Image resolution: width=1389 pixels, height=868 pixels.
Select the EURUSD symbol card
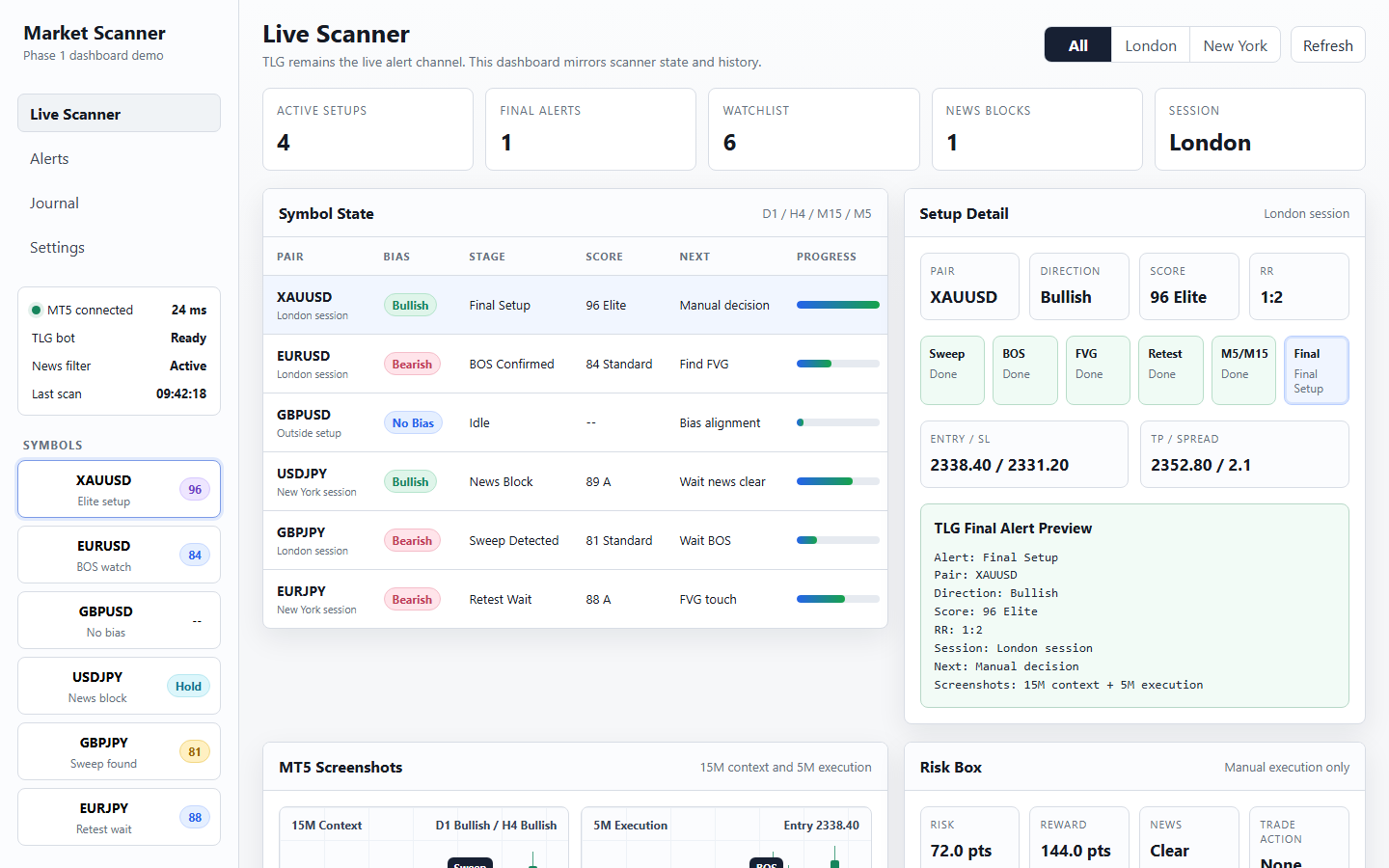(119, 555)
